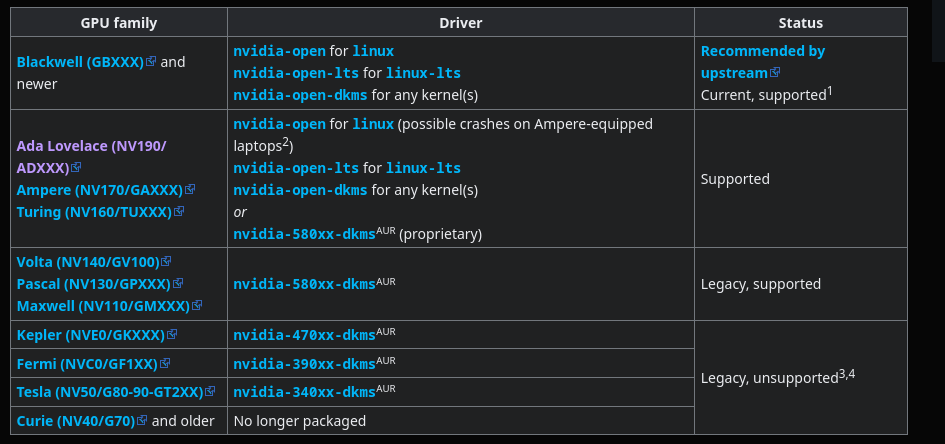
Task: Click external-link icon next to Maxwell (NV110/GMXXX)
Action: [197, 305]
